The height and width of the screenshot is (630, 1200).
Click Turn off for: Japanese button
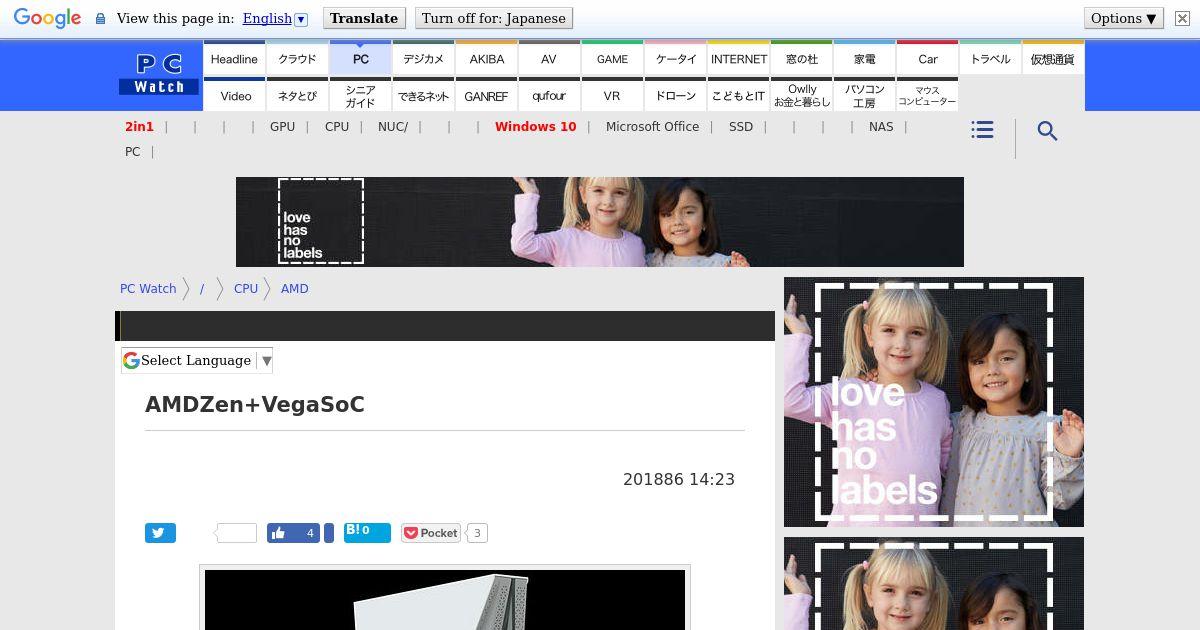pyautogui.click(x=494, y=18)
